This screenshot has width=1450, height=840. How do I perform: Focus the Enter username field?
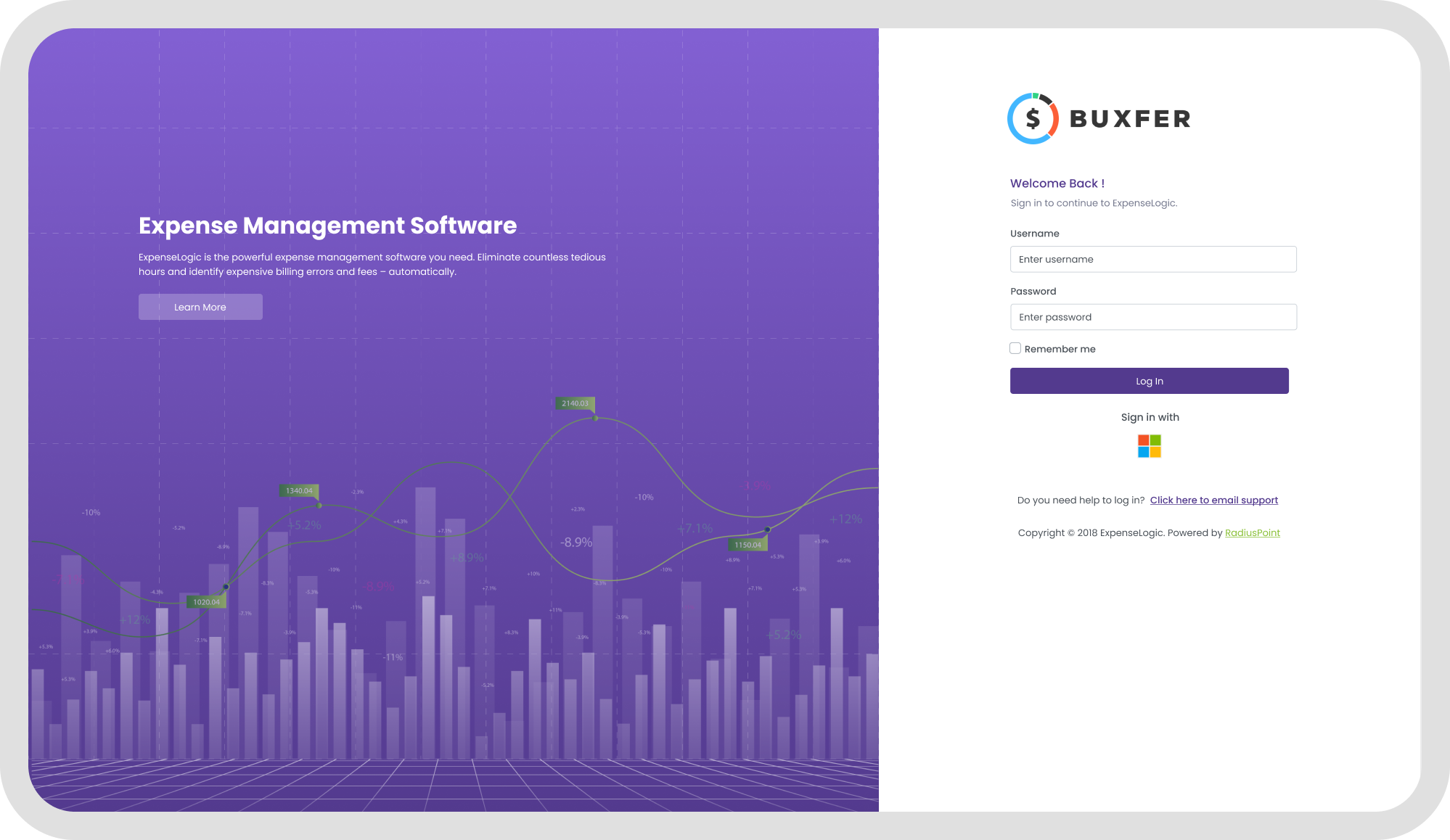(x=1152, y=260)
